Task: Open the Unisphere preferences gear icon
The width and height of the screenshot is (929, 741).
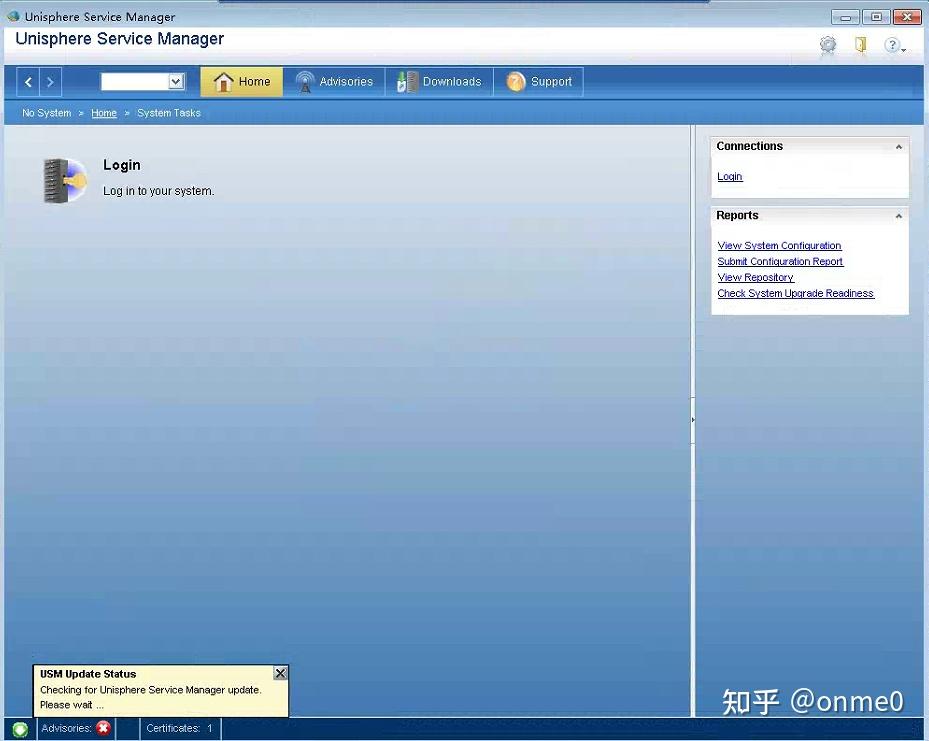Action: click(x=827, y=46)
